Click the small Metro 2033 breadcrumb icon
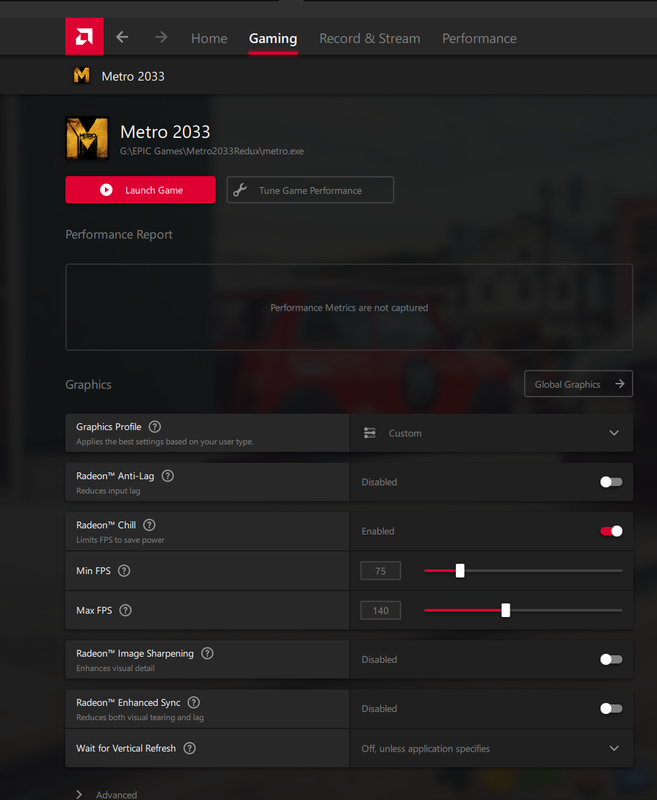The width and height of the screenshot is (657, 800). pyautogui.click(x=82, y=76)
